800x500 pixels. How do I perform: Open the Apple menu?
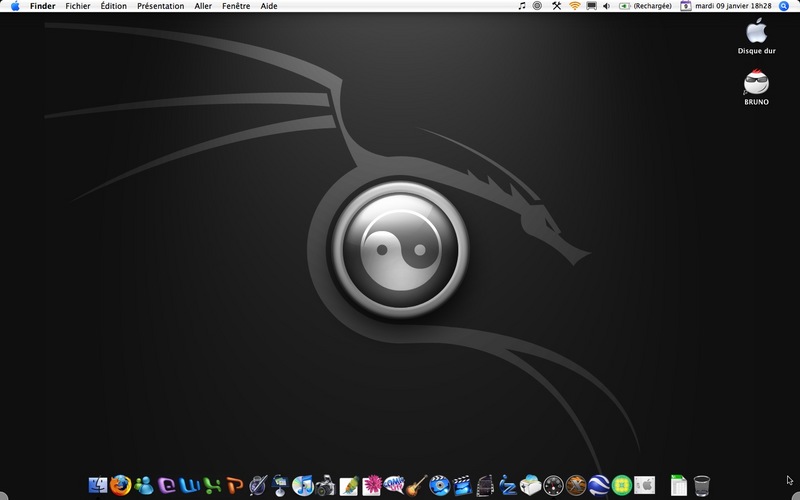click(x=15, y=6)
